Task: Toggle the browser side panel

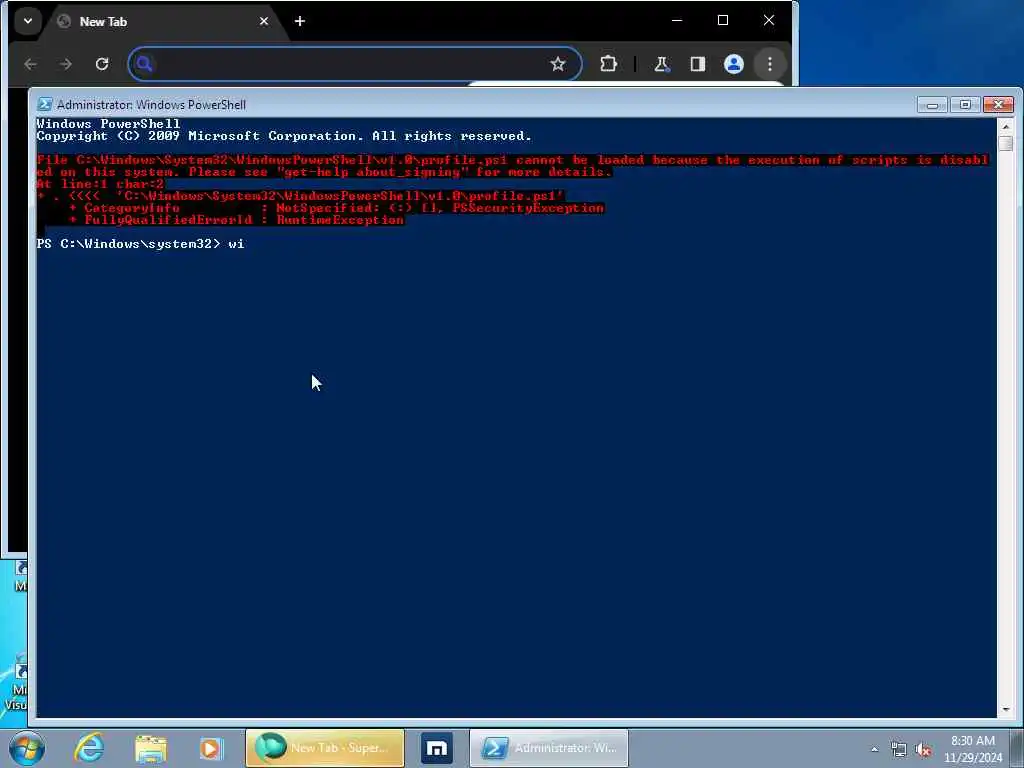Action: (697, 64)
